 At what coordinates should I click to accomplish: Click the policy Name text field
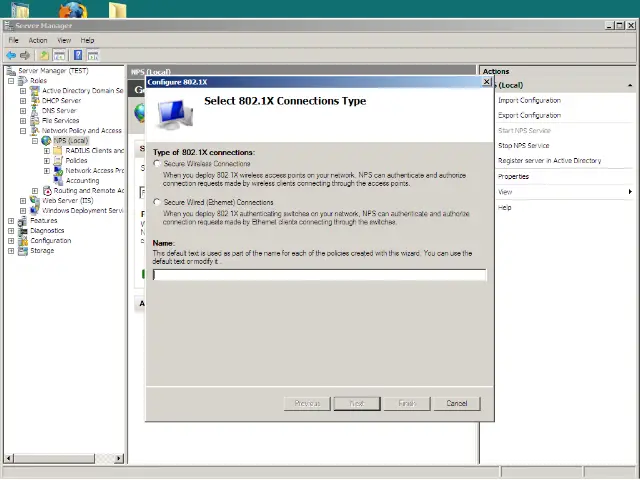click(x=320, y=275)
